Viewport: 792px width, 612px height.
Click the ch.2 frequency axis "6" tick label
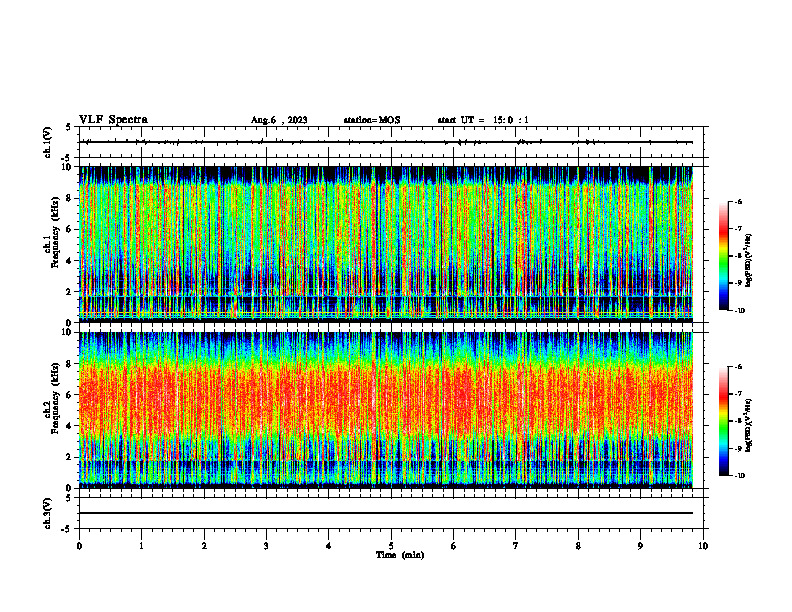70,395
